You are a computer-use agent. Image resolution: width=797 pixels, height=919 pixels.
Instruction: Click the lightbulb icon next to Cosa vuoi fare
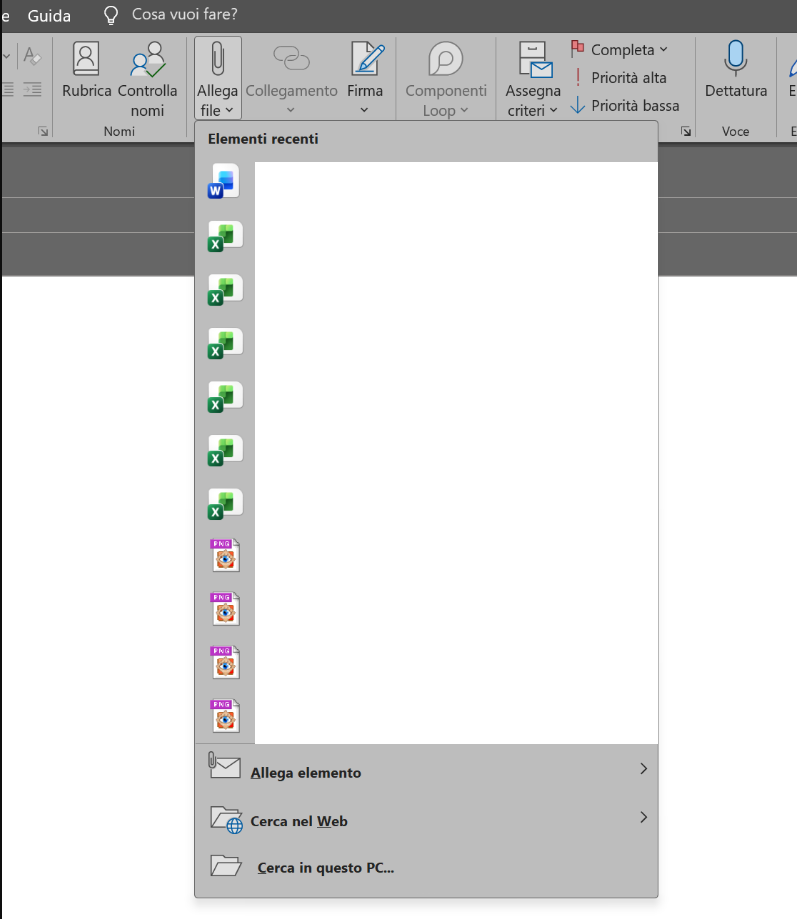(x=111, y=15)
